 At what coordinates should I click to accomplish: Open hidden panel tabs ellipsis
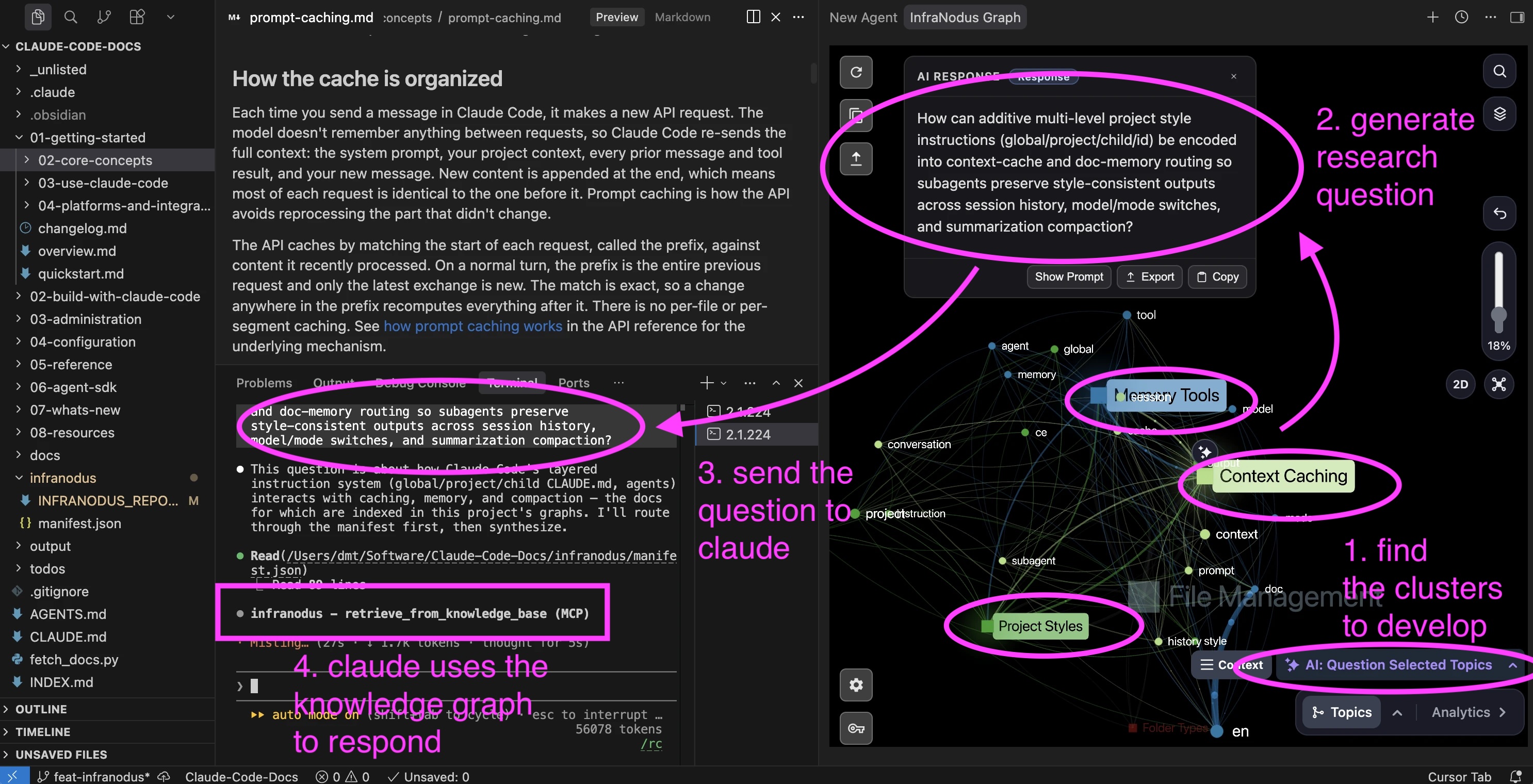click(x=619, y=383)
